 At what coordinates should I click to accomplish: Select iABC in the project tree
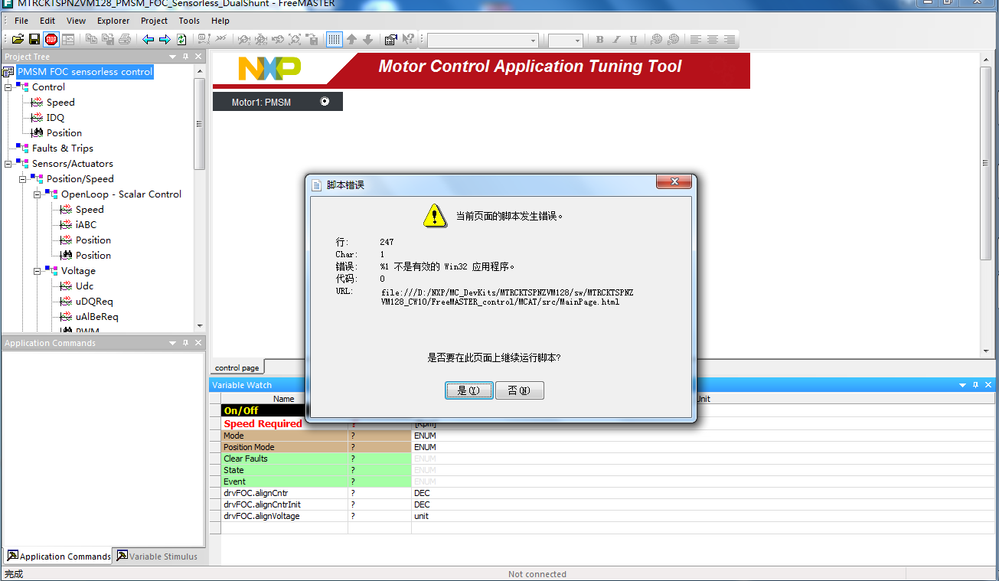tap(86, 225)
